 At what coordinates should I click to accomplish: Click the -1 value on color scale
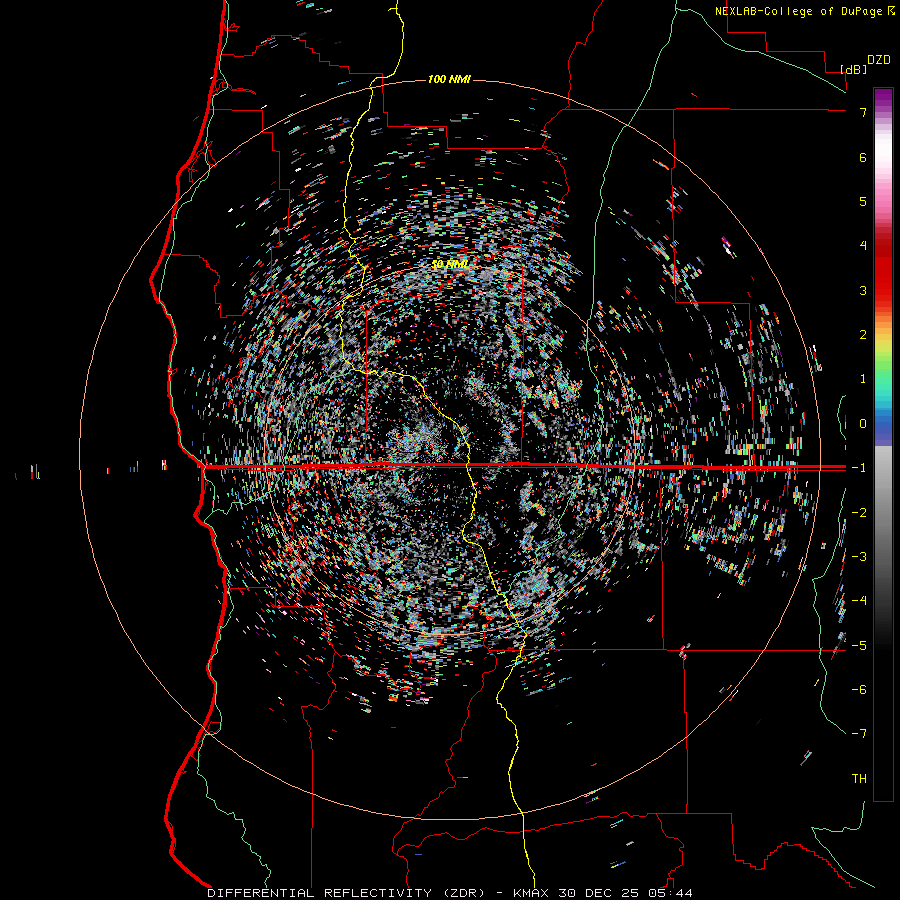pyautogui.click(x=859, y=468)
